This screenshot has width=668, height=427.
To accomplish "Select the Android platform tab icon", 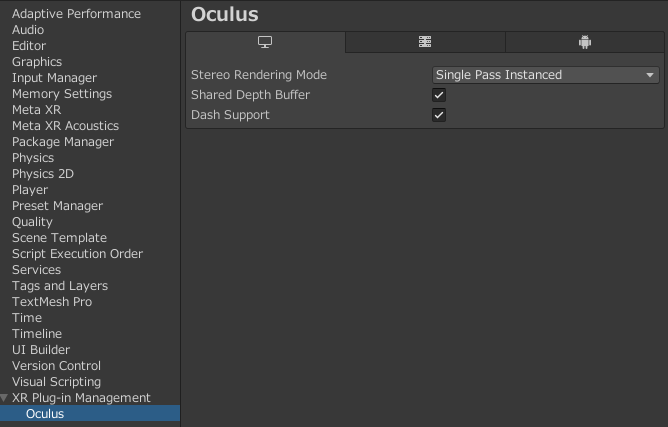I will tap(585, 42).
